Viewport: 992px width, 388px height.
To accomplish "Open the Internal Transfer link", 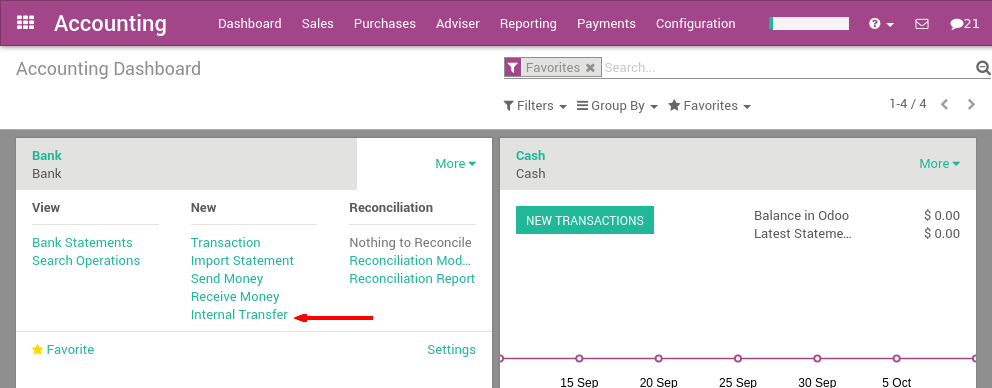I will click(239, 315).
